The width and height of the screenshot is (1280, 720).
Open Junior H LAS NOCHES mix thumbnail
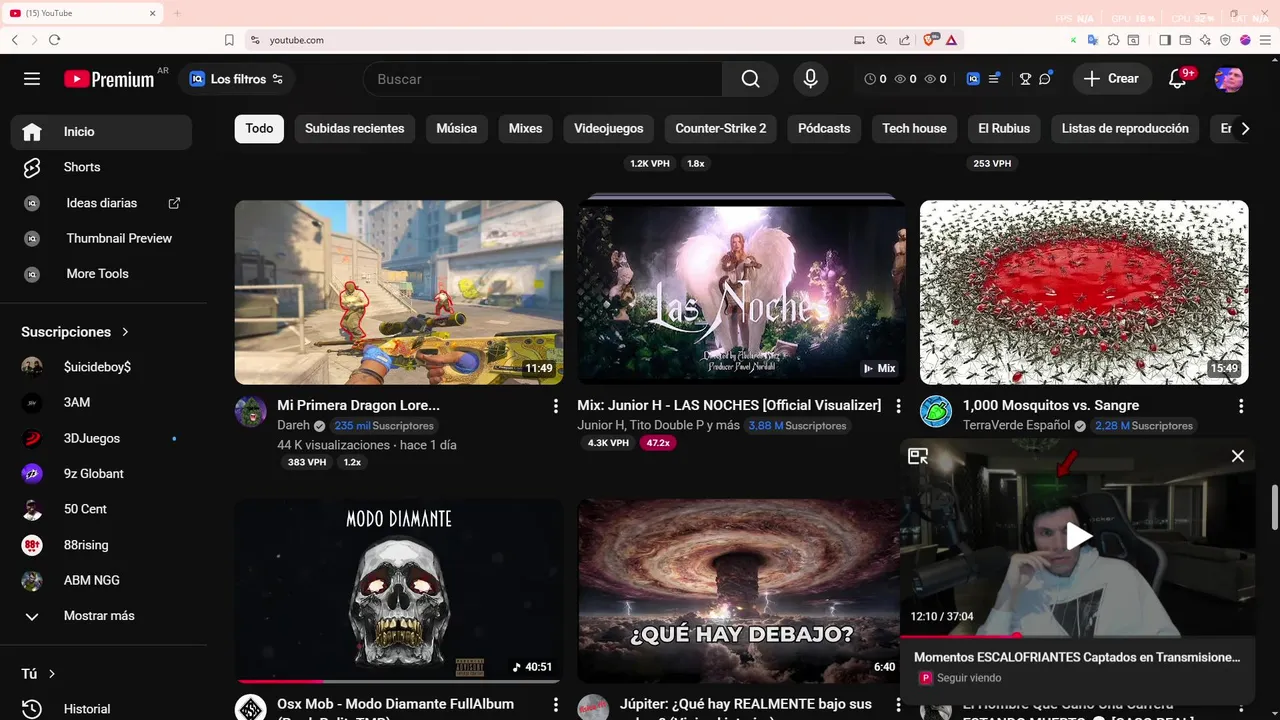(x=741, y=292)
